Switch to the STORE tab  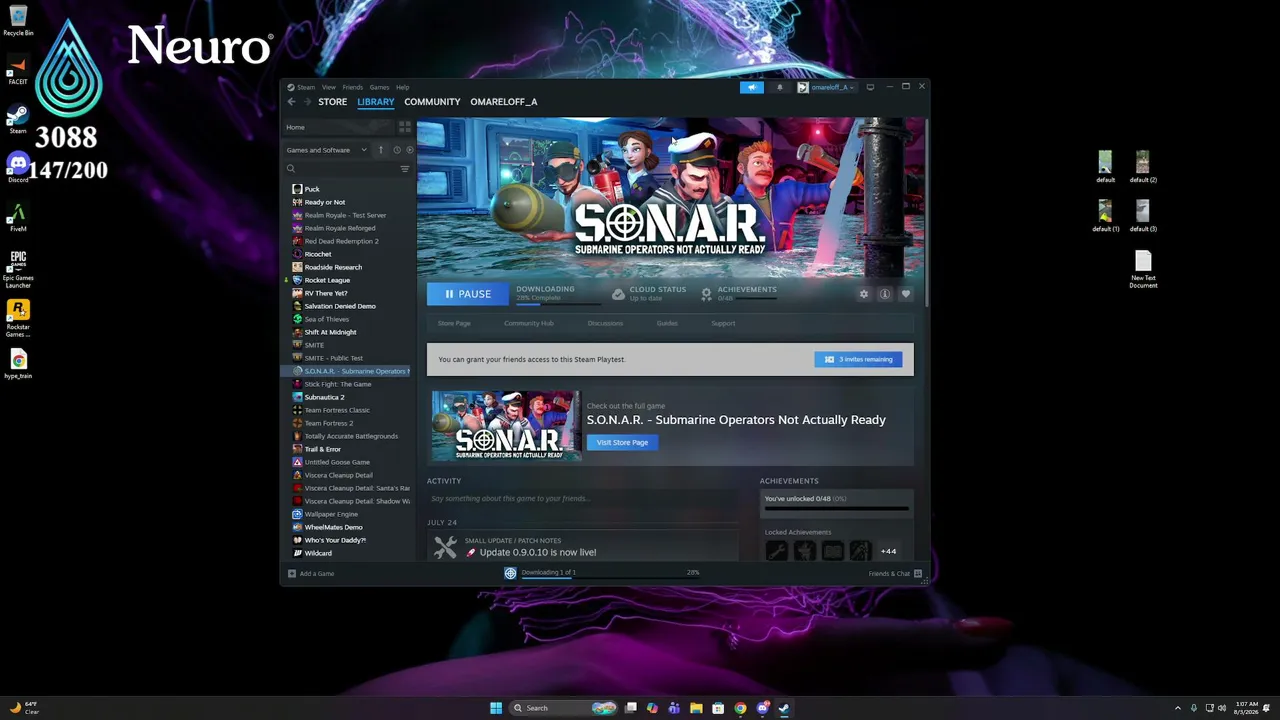332,102
